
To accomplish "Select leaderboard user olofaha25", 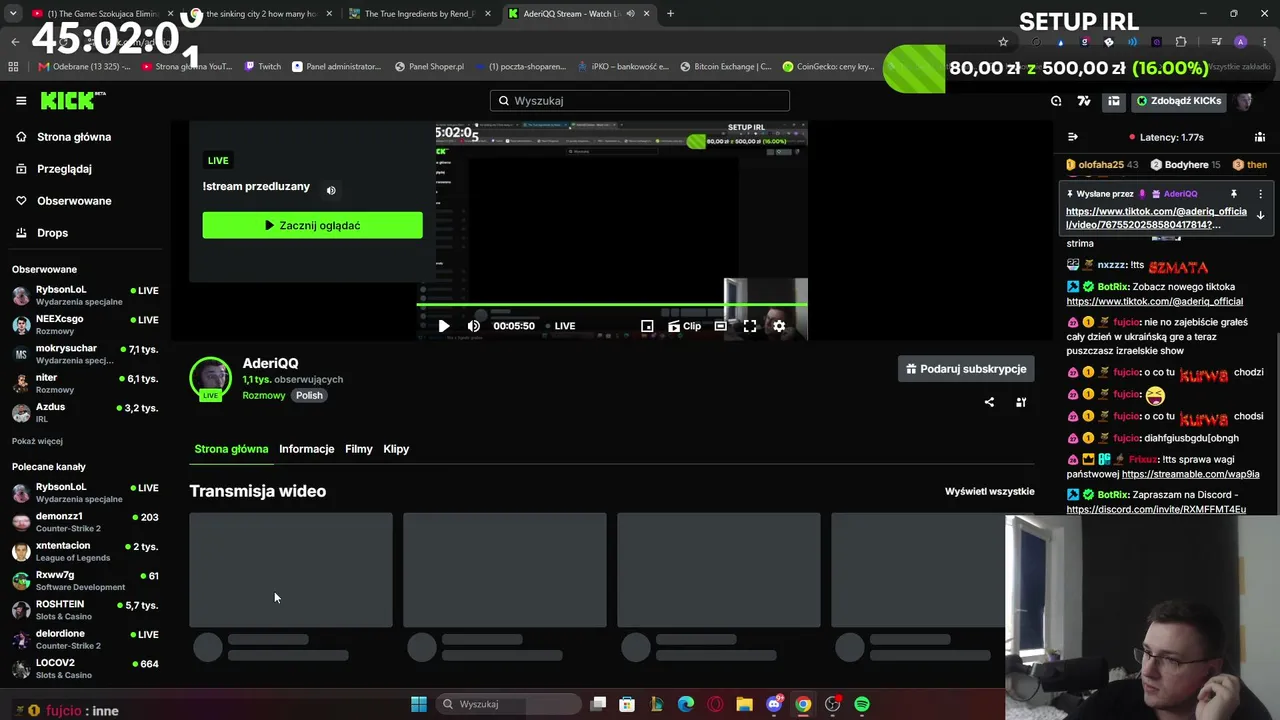I will pos(1101,164).
